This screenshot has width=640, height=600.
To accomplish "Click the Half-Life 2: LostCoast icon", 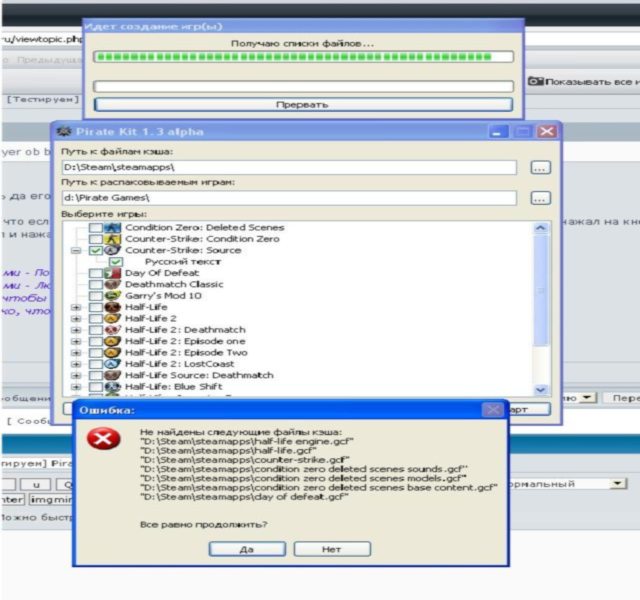I will click(112, 364).
